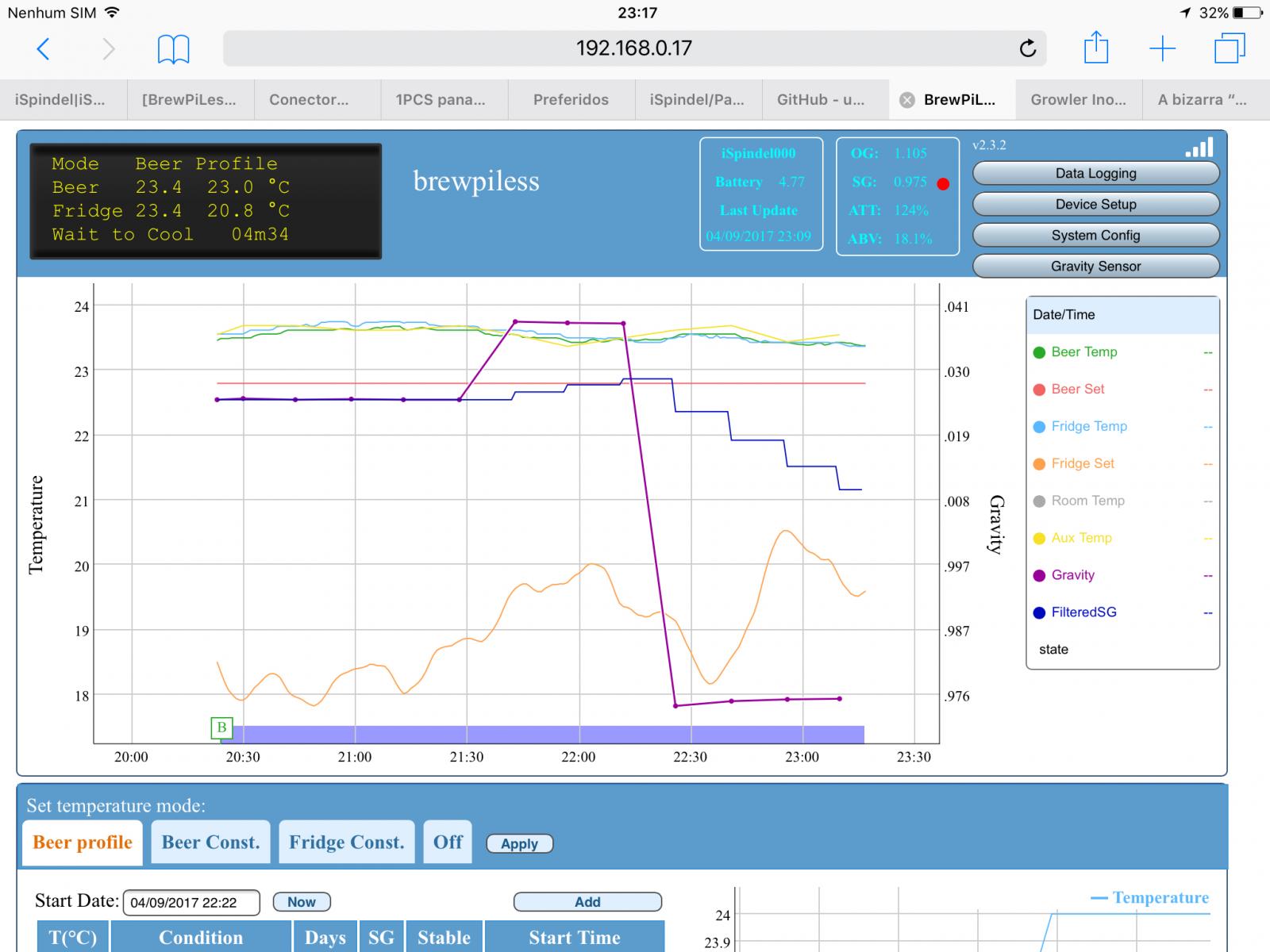Click the SG column header
The width and height of the screenshot is (1270, 952).
pyautogui.click(x=382, y=937)
